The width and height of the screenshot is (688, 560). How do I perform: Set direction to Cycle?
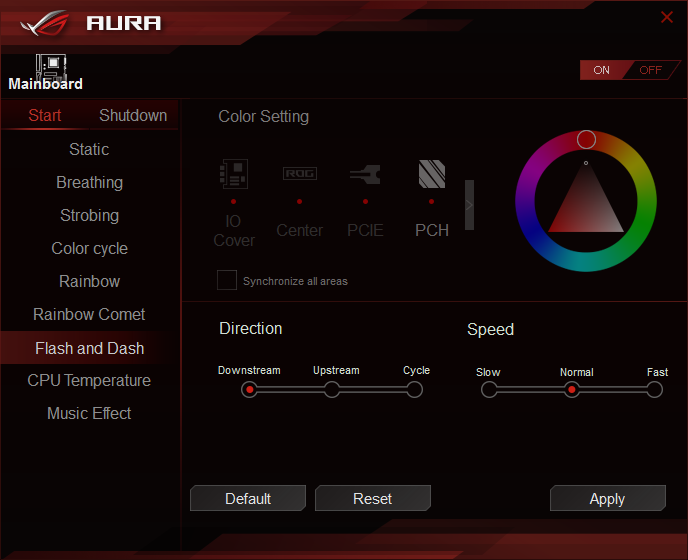tap(414, 389)
